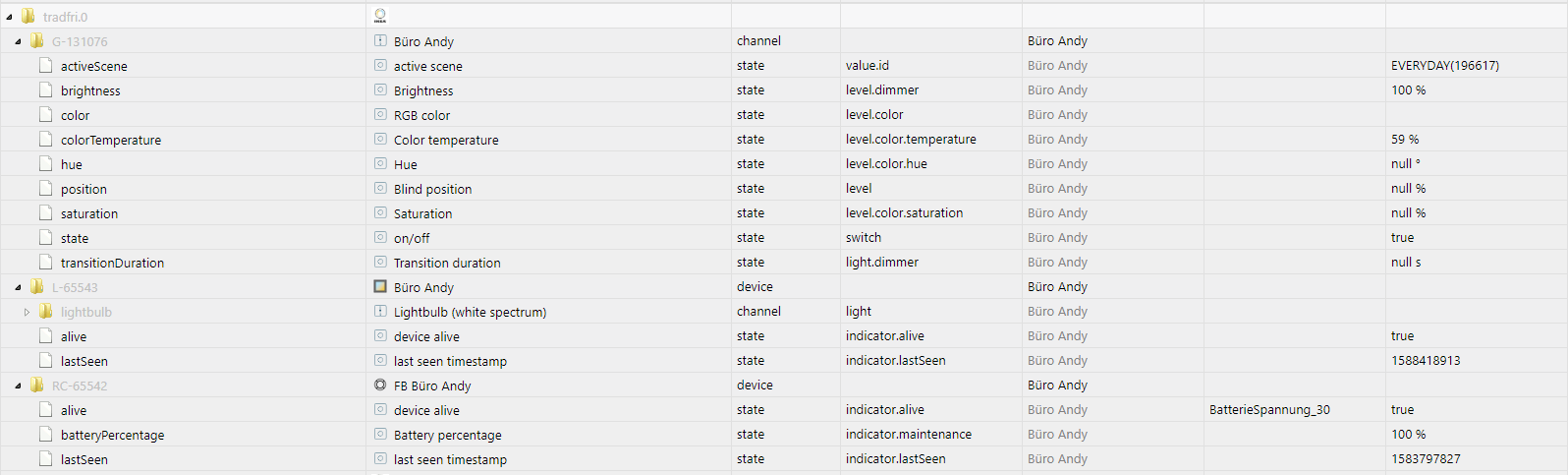This screenshot has height=475, width=1568.
Task: Click the value.id role cell
Action: pyautogui.click(x=868, y=66)
